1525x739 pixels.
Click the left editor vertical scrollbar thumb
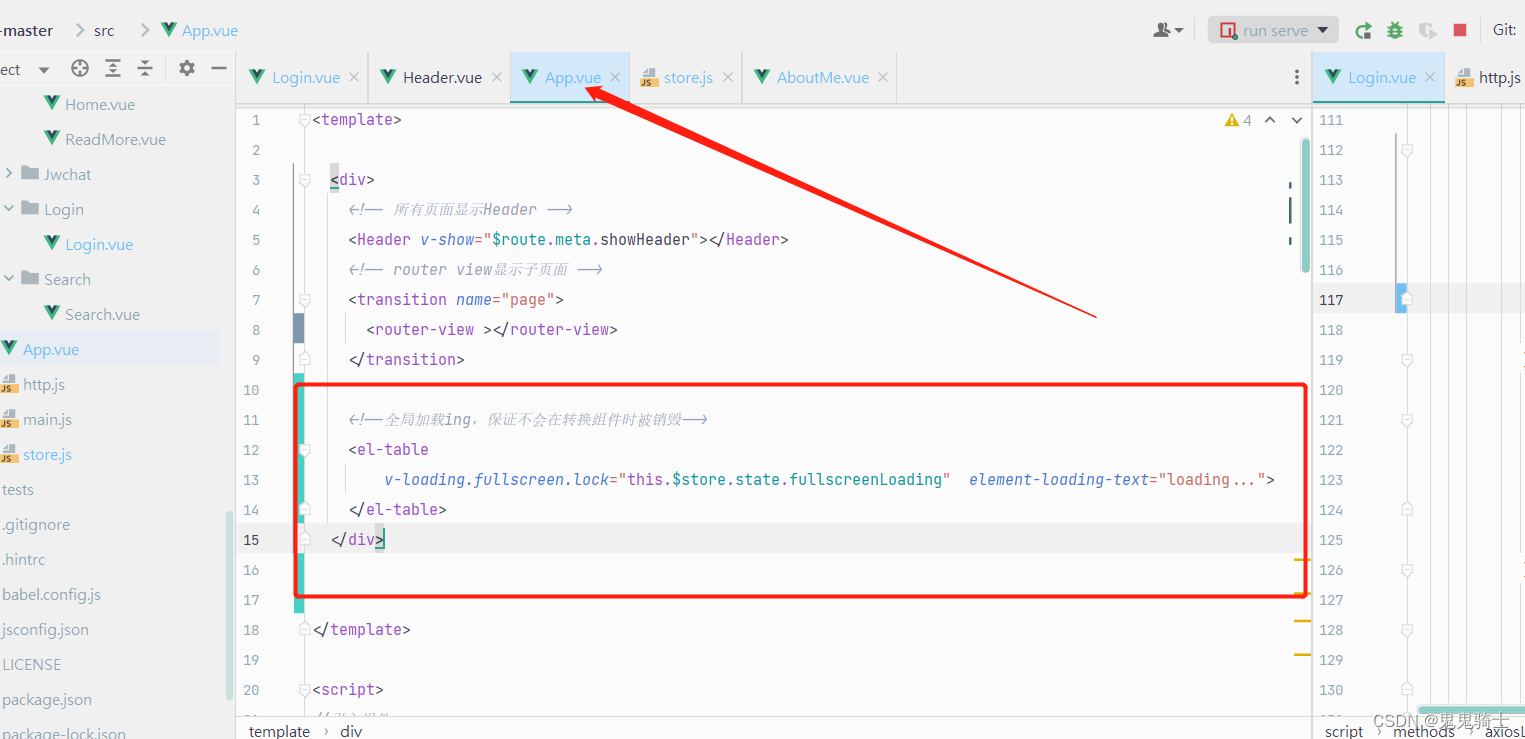pos(1305,205)
